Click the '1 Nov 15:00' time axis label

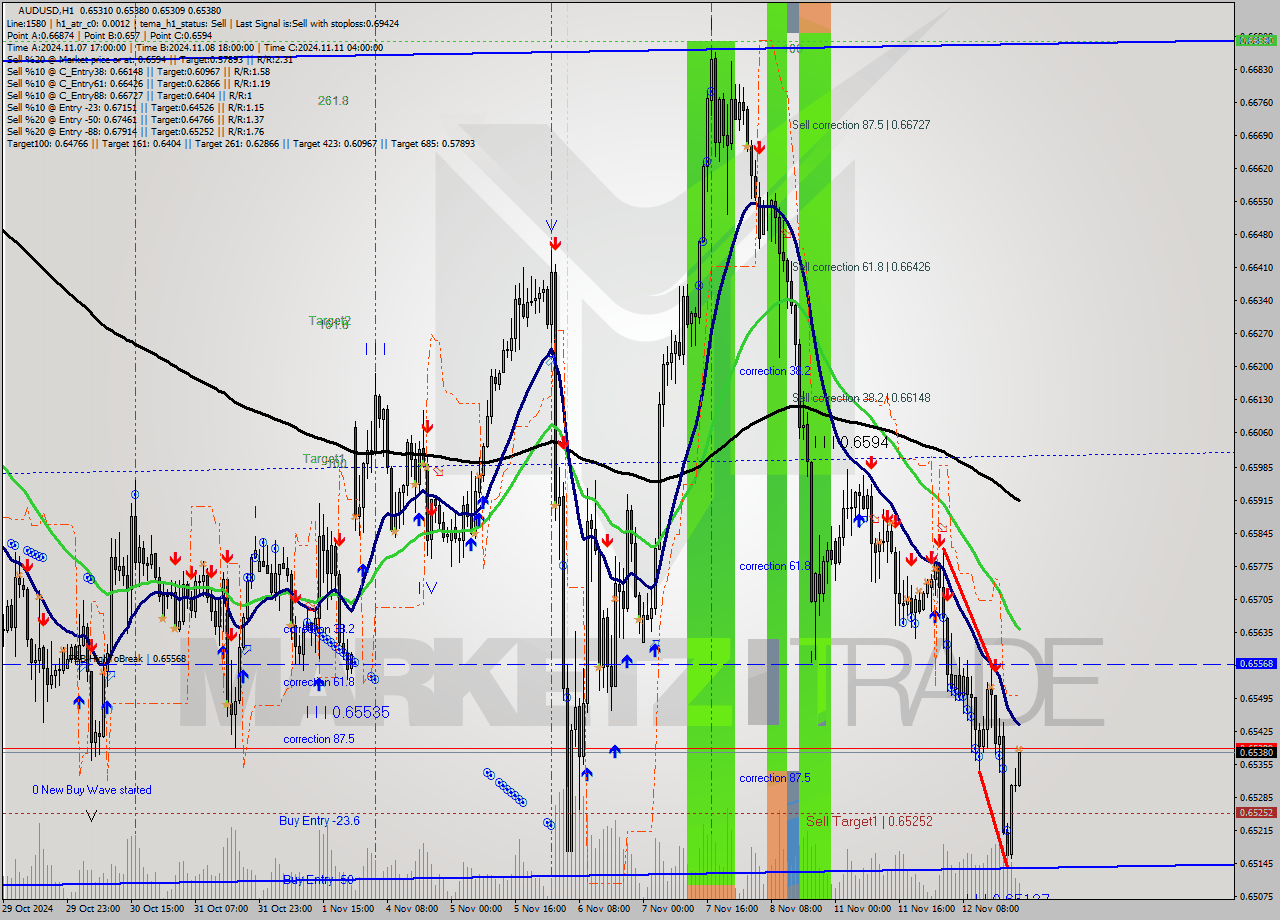(349, 909)
